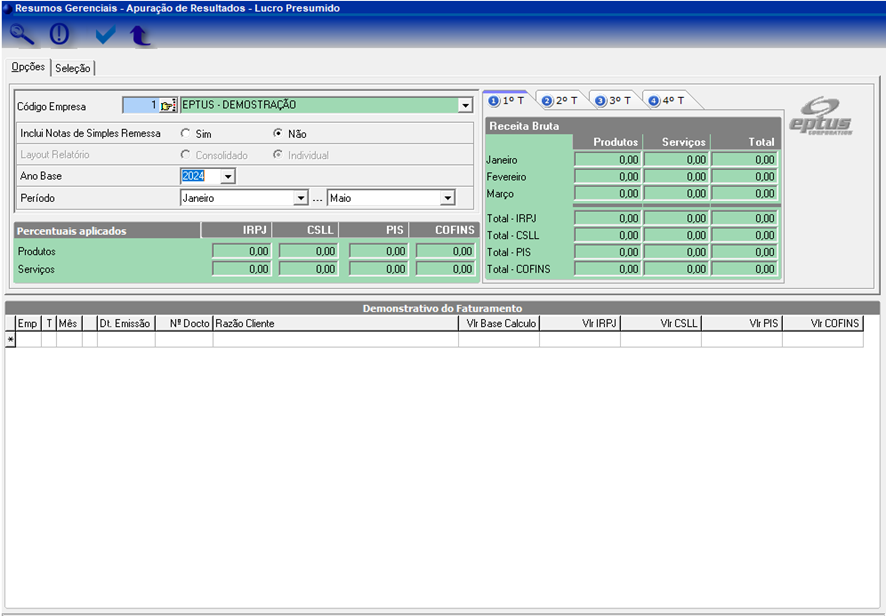Switch to the Seleção tab

click(73, 68)
